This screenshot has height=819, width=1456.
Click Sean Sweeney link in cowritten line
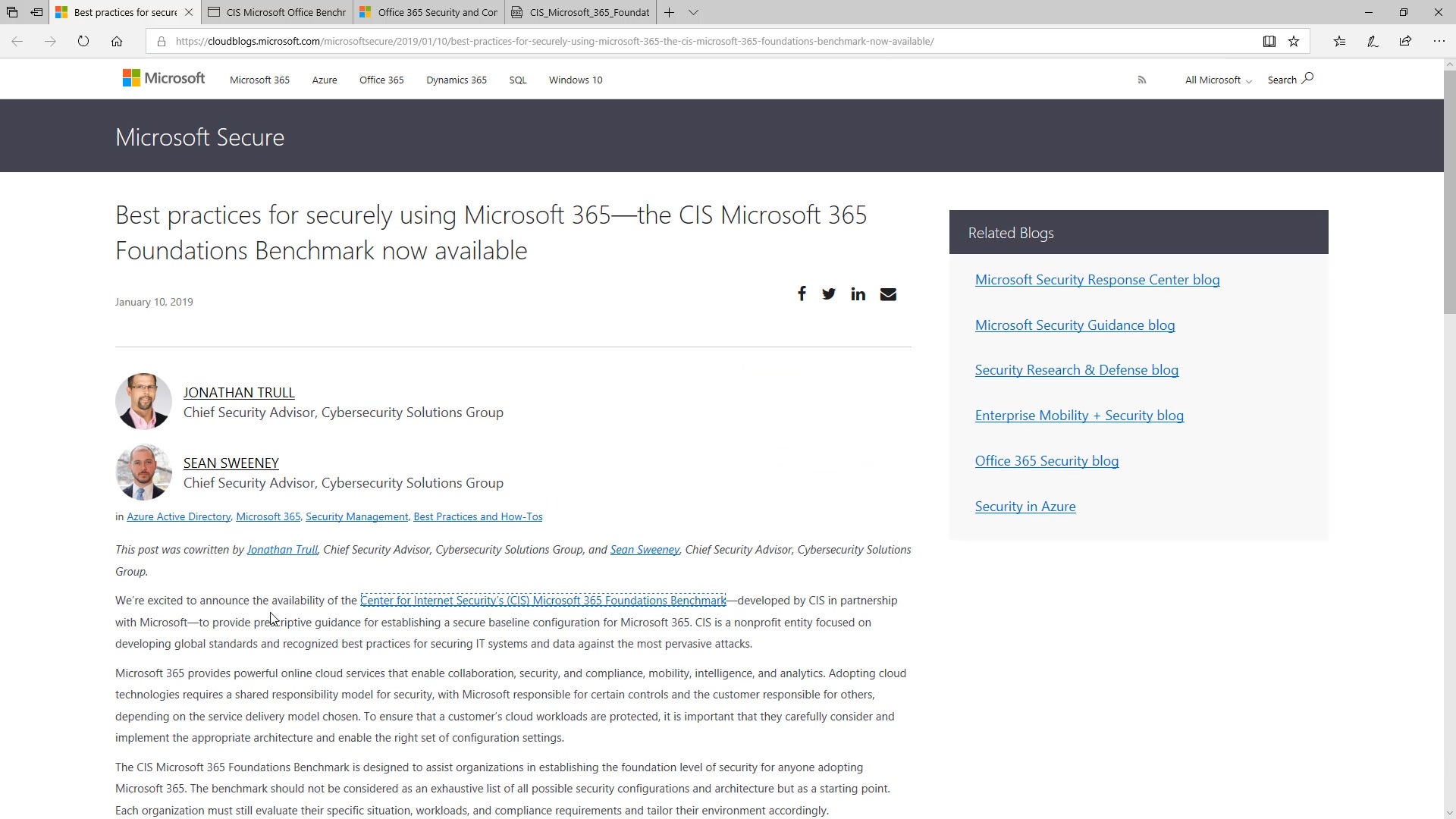click(645, 550)
